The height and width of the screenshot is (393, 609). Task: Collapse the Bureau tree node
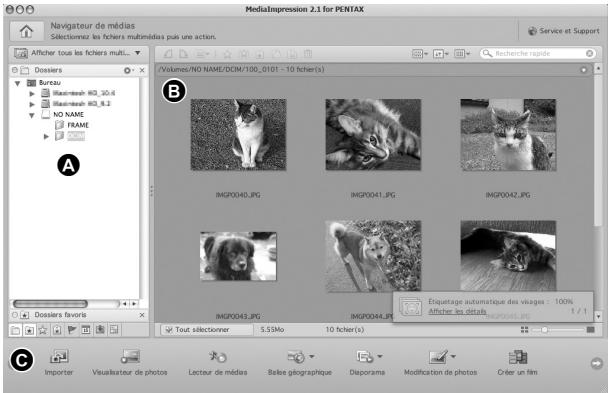coord(17,83)
